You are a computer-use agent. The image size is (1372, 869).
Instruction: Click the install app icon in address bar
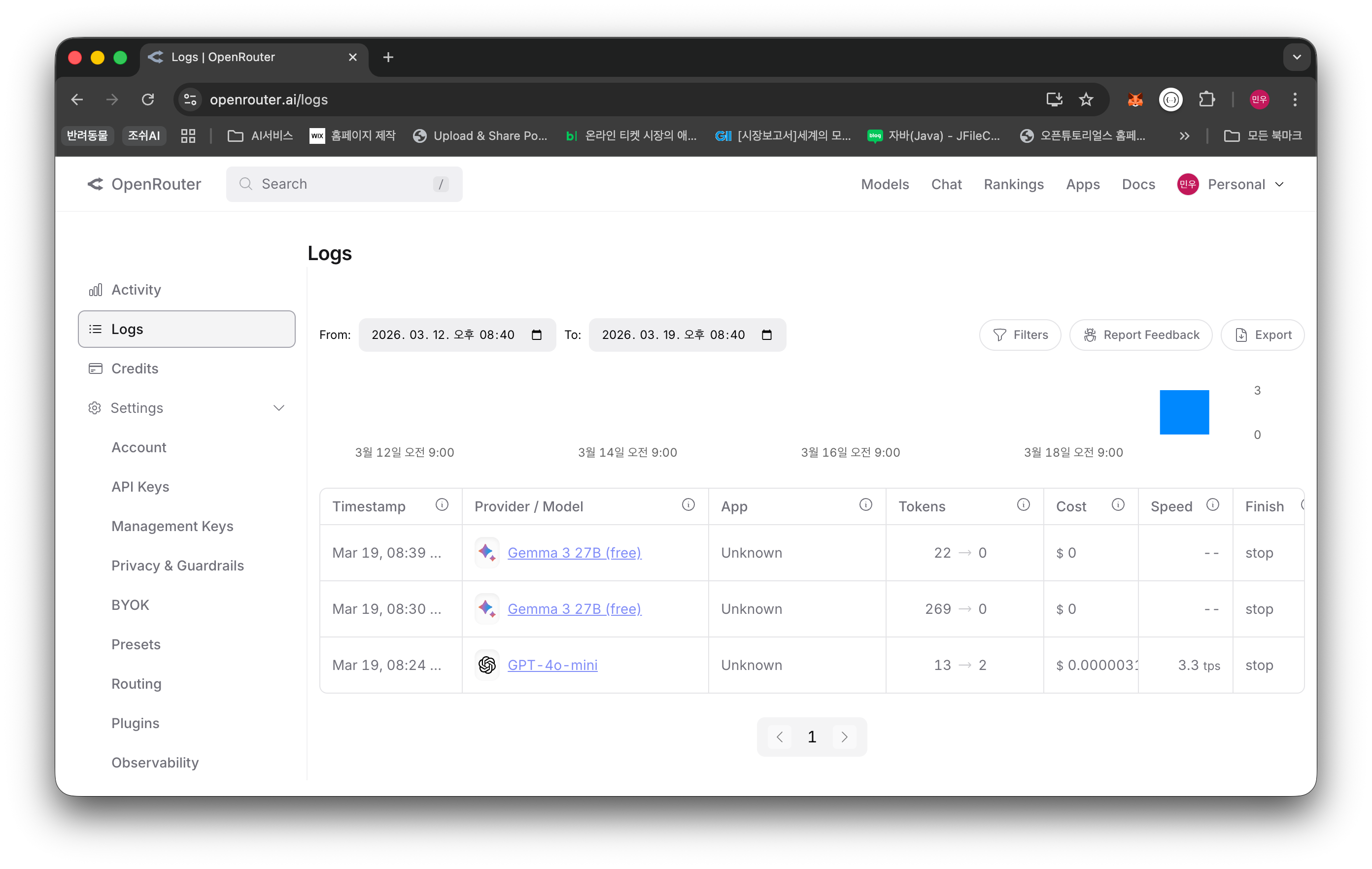click(x=1054, y=100)
